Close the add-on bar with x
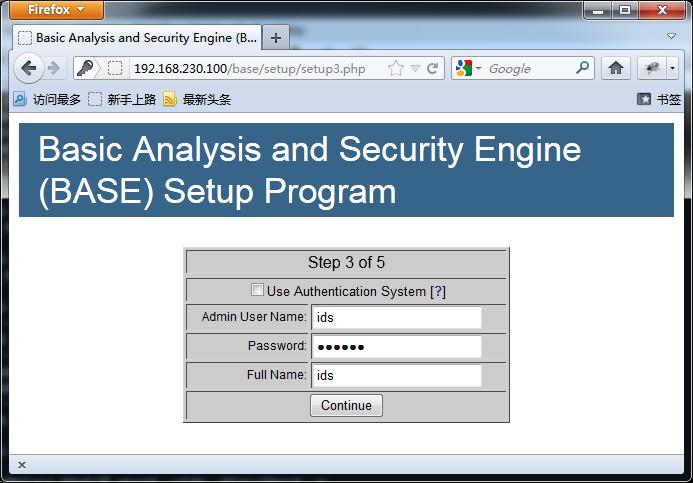 pos(22,464)
